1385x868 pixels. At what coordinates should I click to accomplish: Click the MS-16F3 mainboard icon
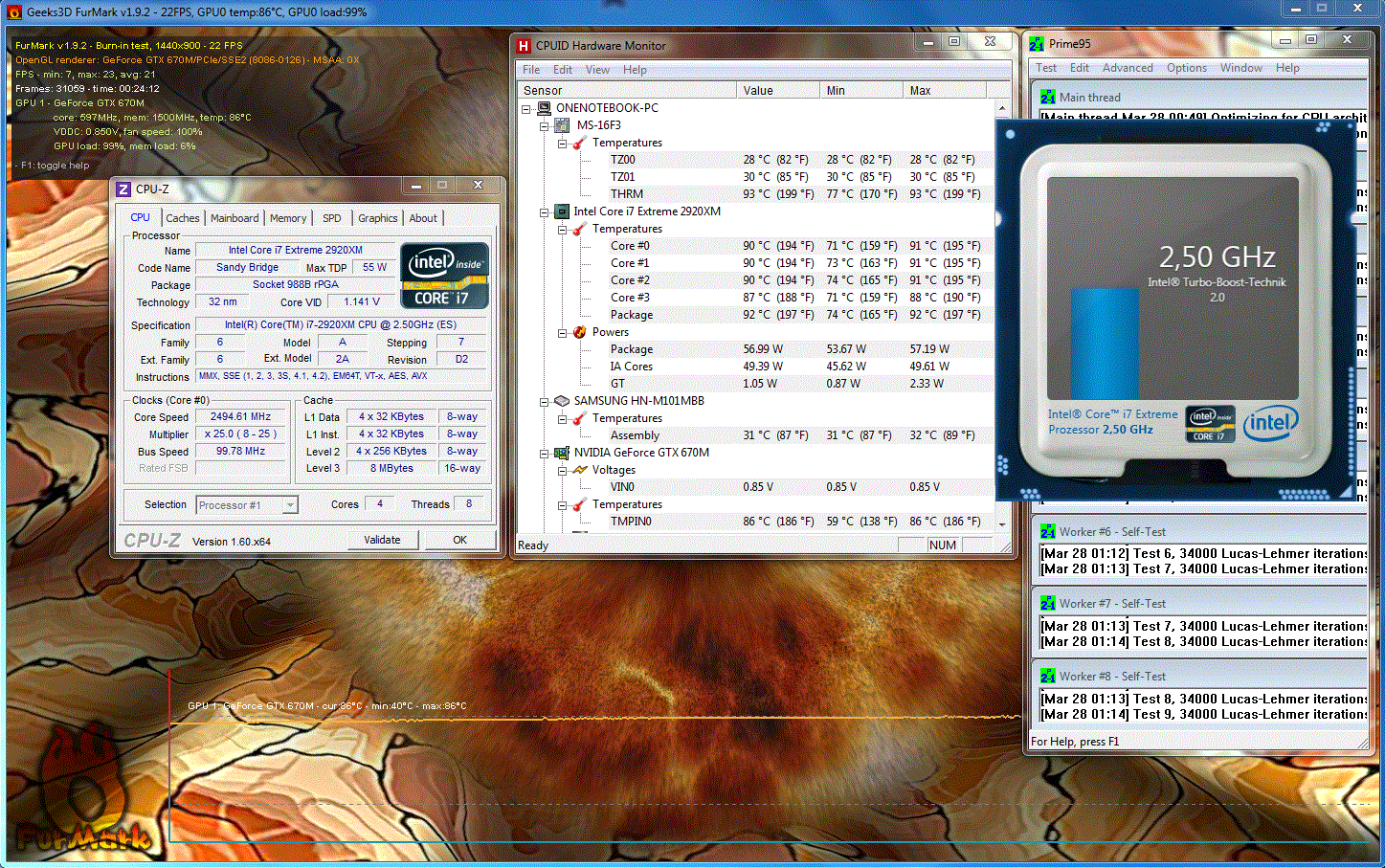coord(562,125)
